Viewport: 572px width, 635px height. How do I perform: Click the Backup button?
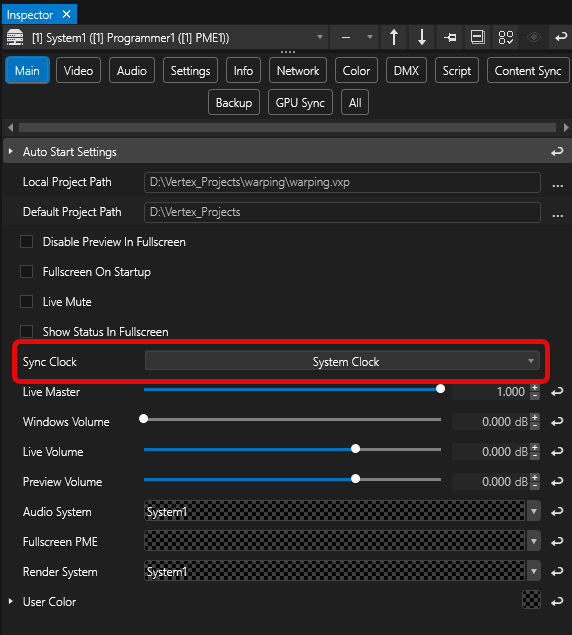coord(234,103)
